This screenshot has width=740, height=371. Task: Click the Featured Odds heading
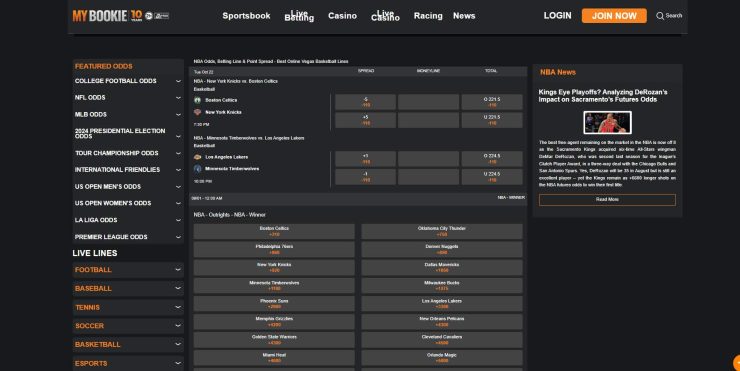pyautogui.click(x=103, y=67)
